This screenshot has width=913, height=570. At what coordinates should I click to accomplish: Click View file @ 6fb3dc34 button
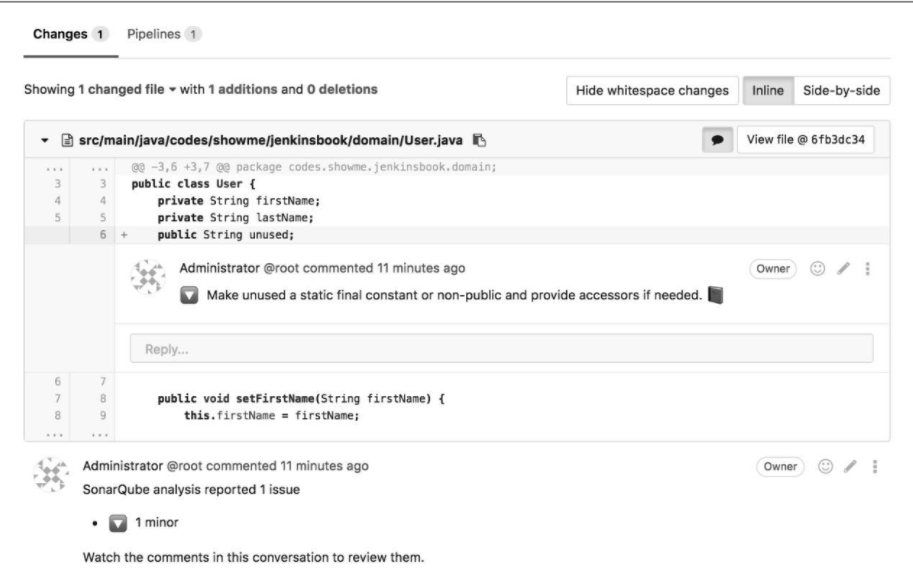[805, 140]
